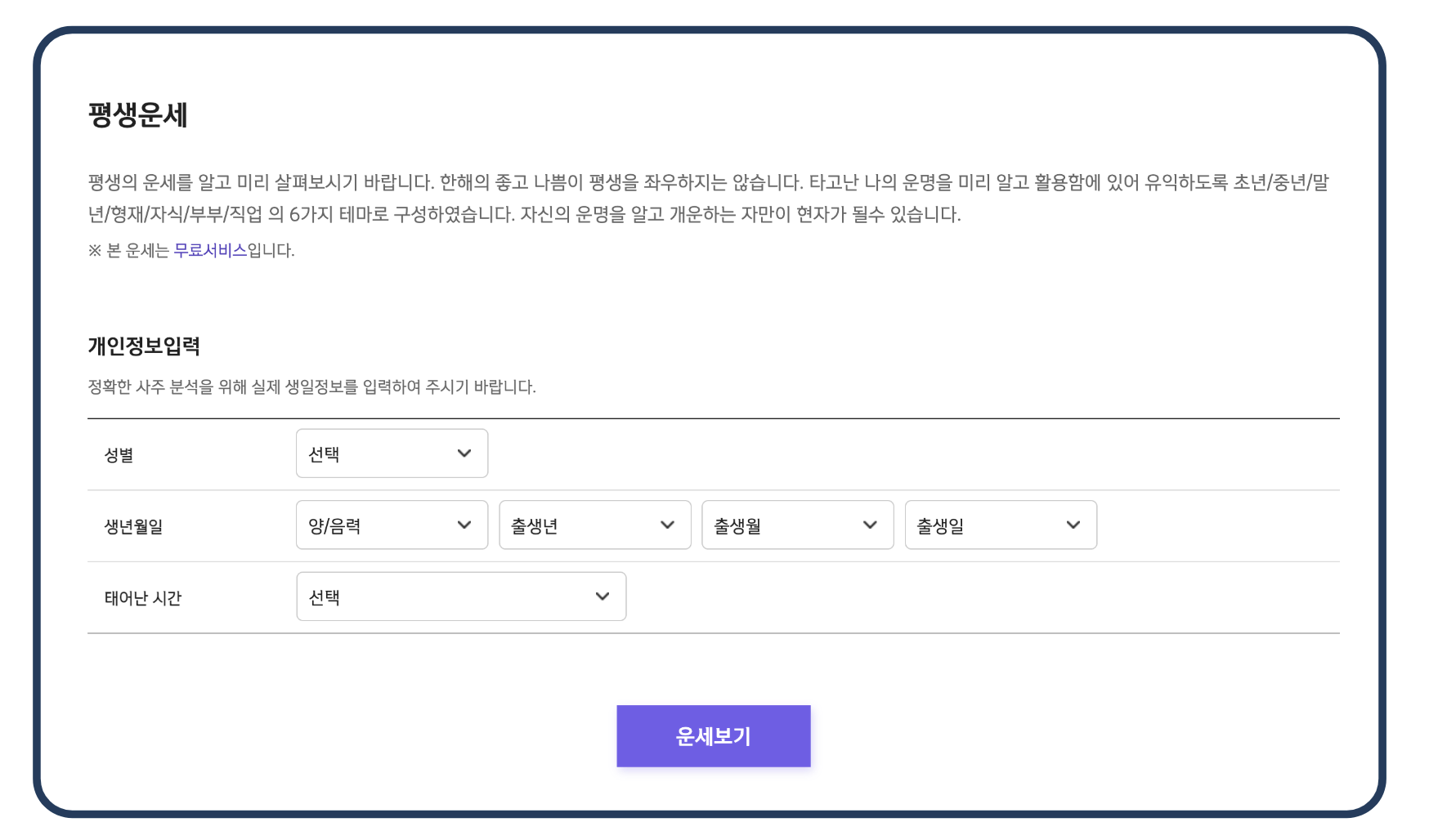Screen dimensions: 1429x840
Task: Click the chevron icon on gender selector
Action: point(464,454)
